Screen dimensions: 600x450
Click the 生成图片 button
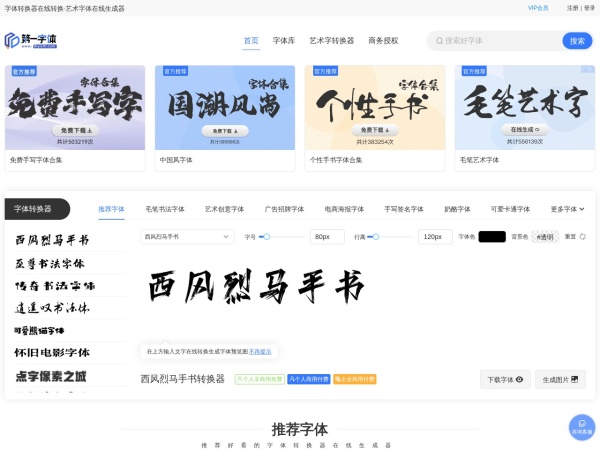tap(560, 380)
